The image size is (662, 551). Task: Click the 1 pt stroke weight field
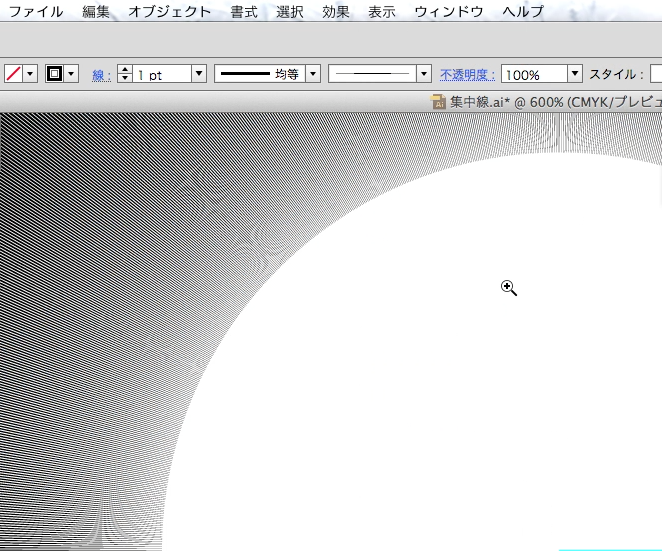pos(162,74)
